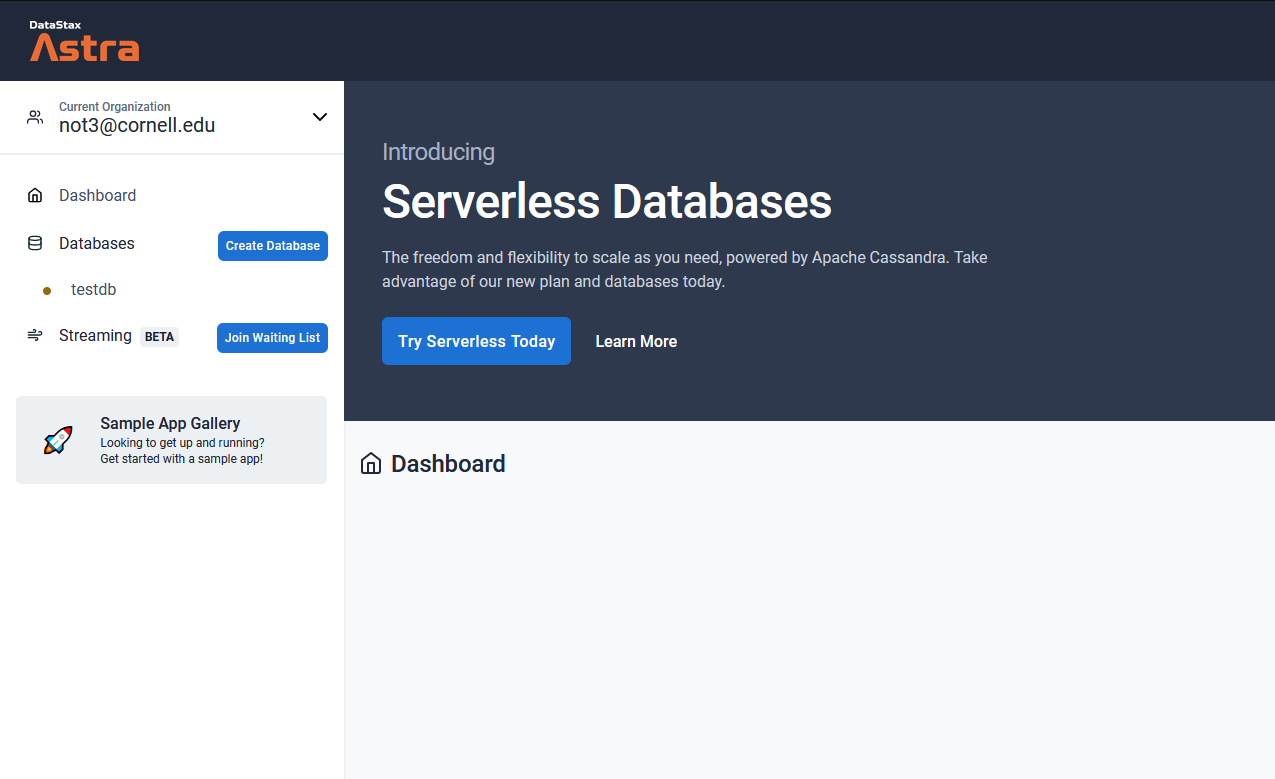Image resolution: width=1275 pixels, height=779 pixels.
Task: Click the Learn More link
Action: point(636,341)
